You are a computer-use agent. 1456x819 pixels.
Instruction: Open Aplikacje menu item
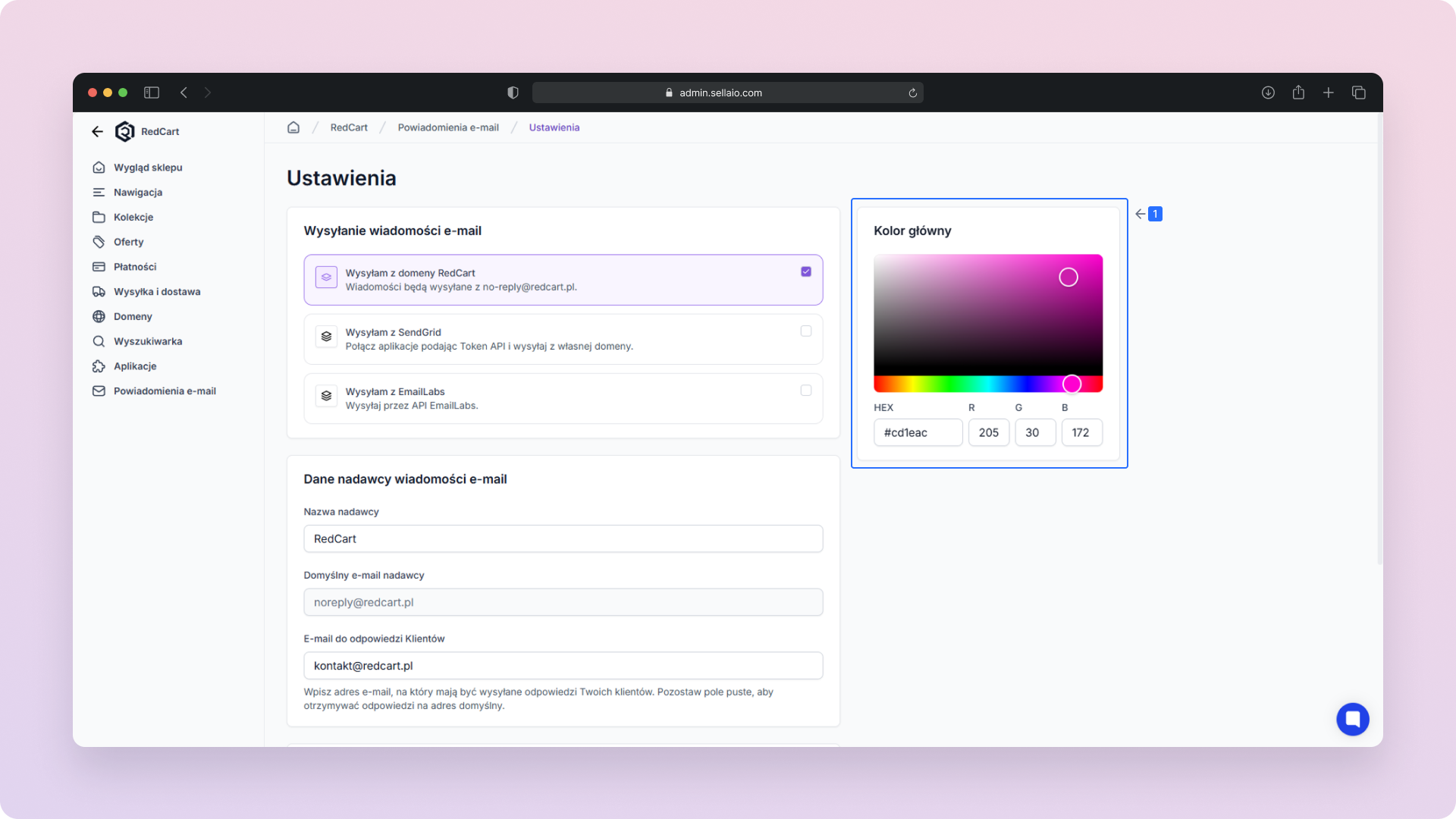pyautogui.click(x=135, y=366)
